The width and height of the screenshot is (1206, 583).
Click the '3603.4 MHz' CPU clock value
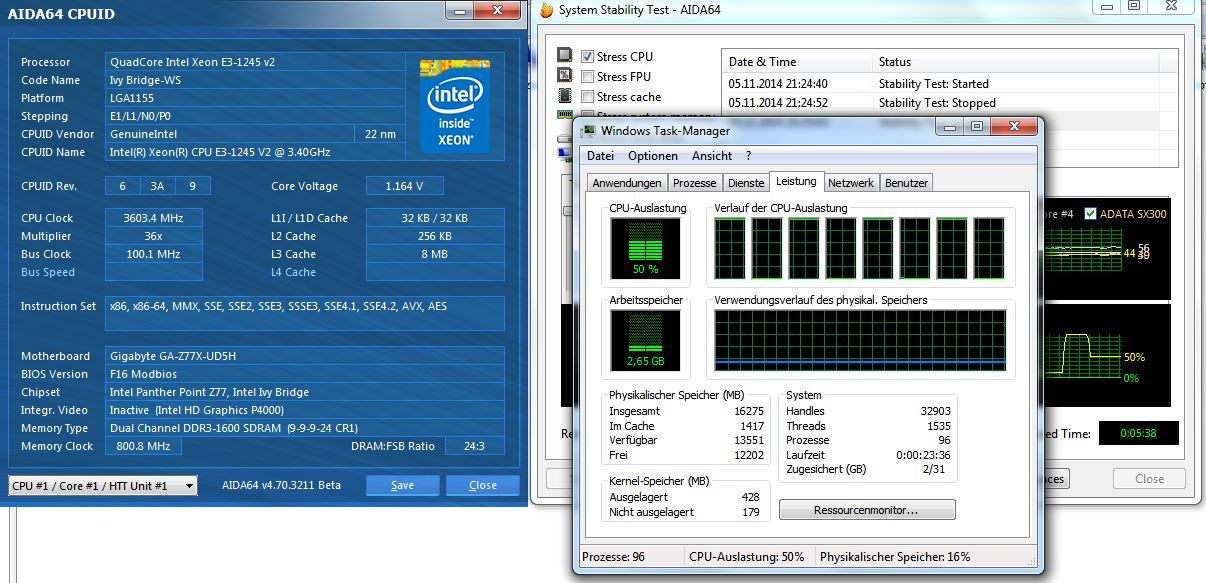pyautogui.click(x=153, y=218)
